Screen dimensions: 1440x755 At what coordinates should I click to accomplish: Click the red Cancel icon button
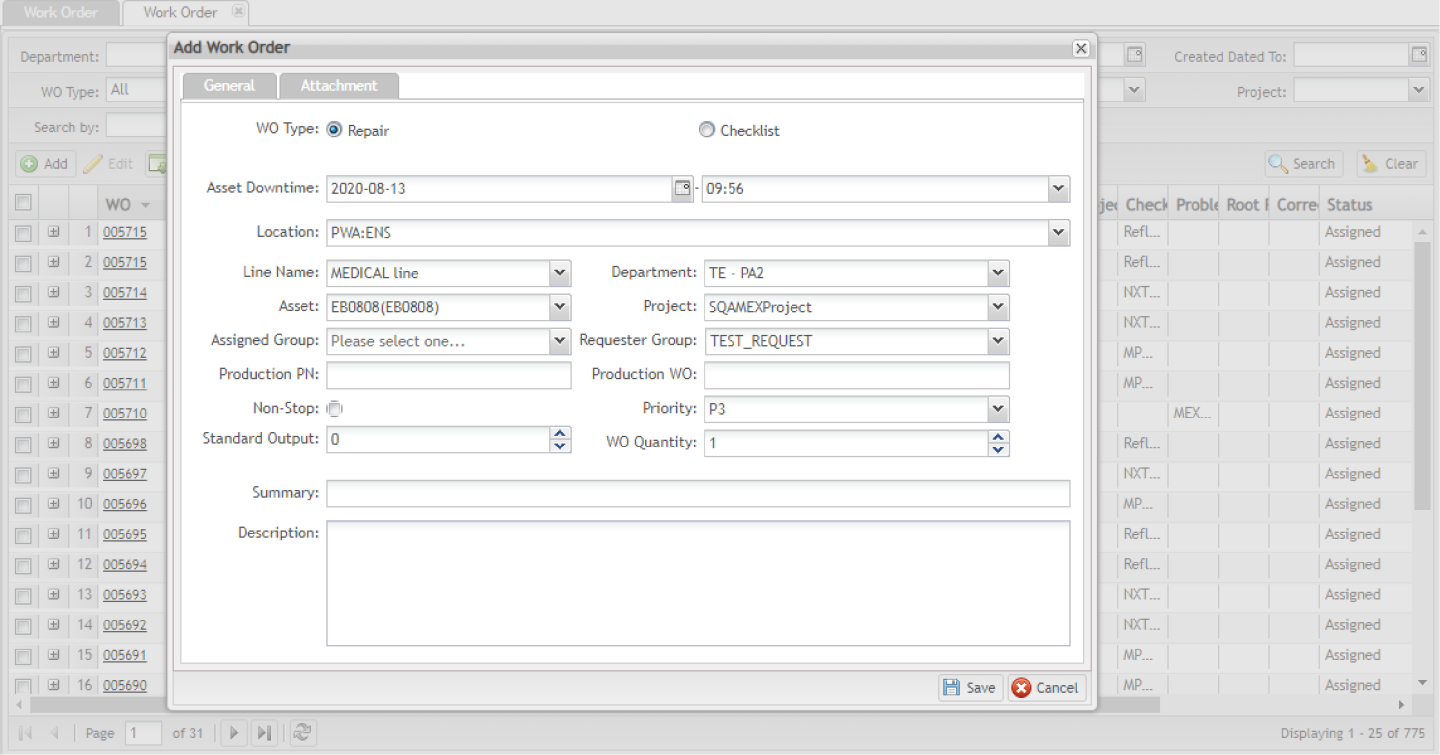[x=1046, y=687]
